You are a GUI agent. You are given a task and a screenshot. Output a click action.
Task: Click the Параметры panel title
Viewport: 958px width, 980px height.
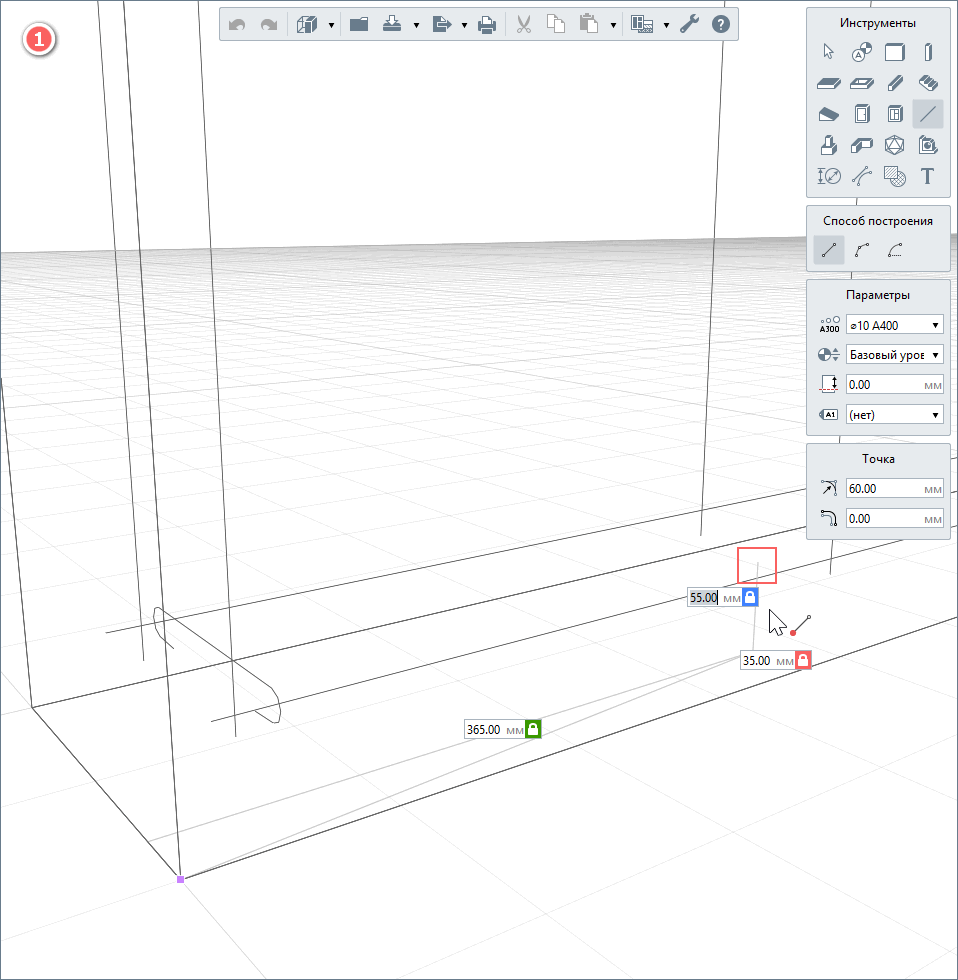(877, 295)
